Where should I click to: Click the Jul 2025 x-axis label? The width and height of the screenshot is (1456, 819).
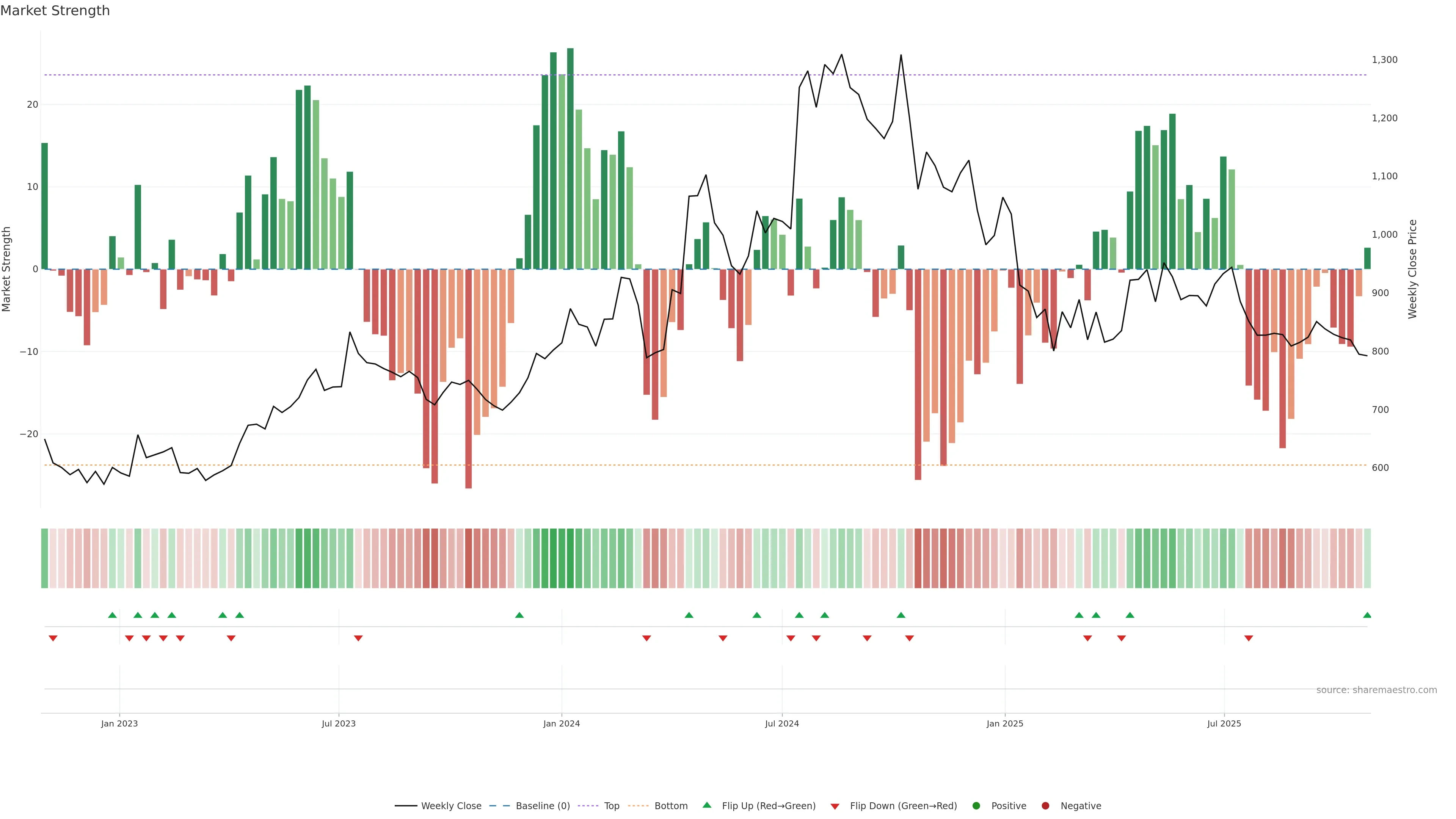pos(1224,723)
